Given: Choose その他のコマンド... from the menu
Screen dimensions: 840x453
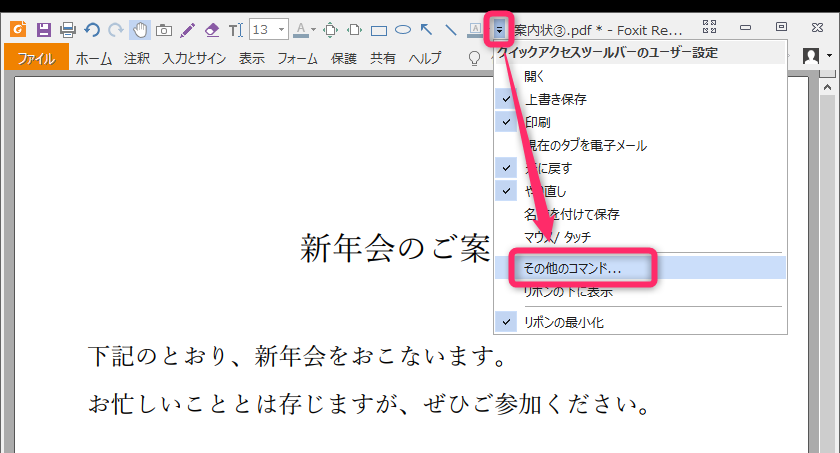Looking at the screenshot, I should click(x=573, y=269).
